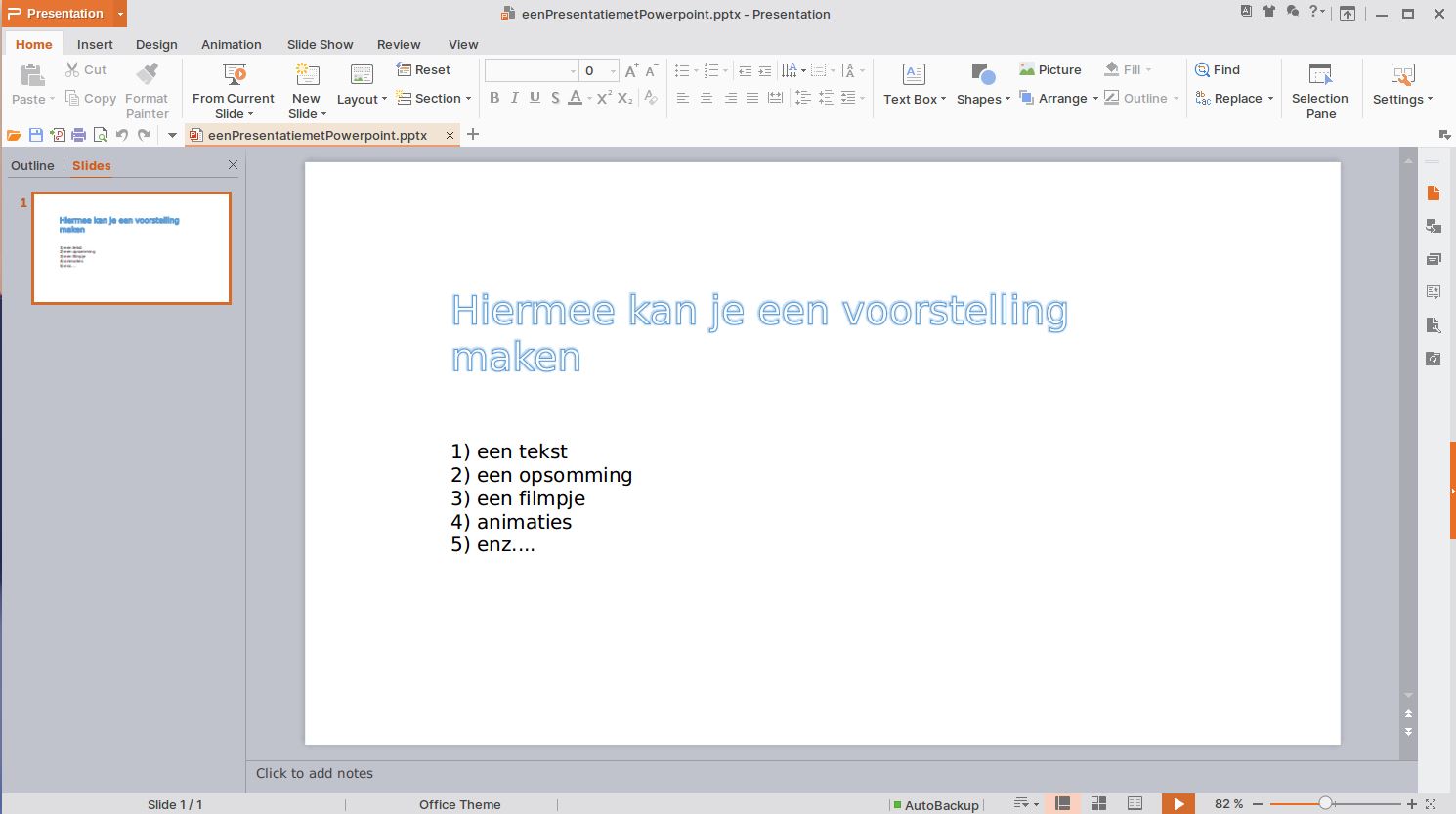This screenshot has height=814, width=1456.
Task: Print the presentation via printer icon
Action: click(x=79, y=135)
